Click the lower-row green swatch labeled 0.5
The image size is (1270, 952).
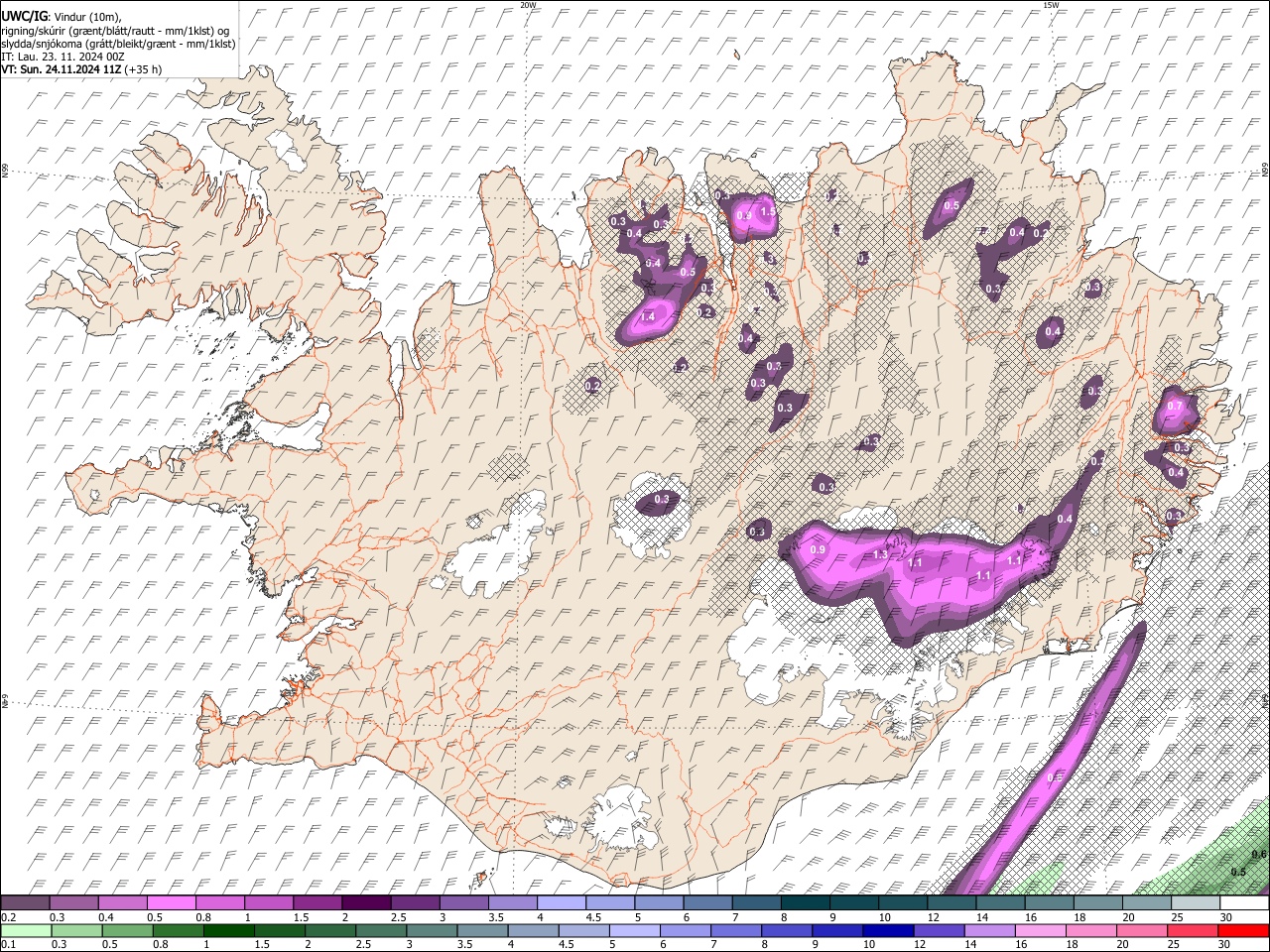pos(127,930)
